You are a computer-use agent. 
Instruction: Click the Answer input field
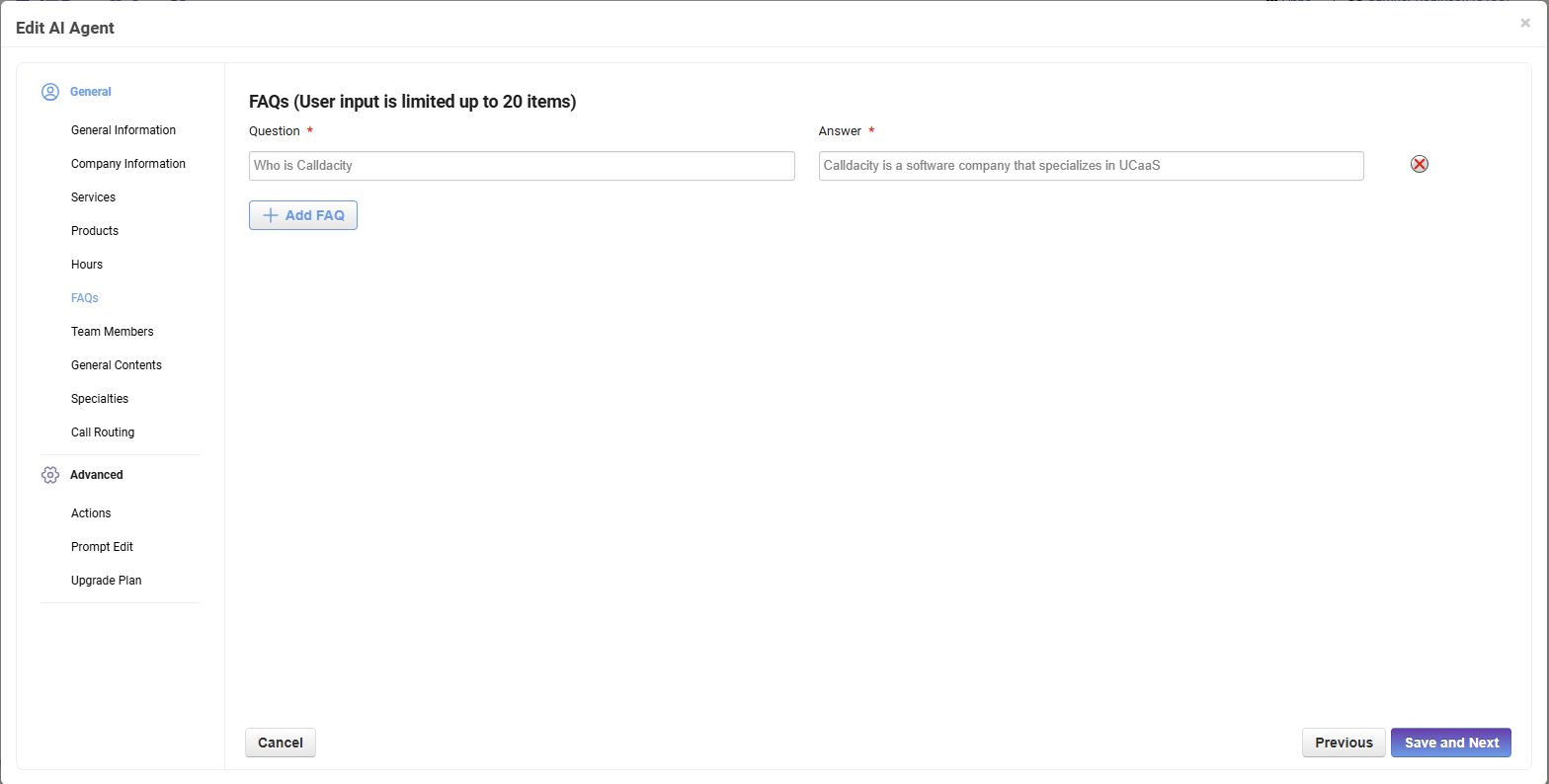[x=1091, y=166]
